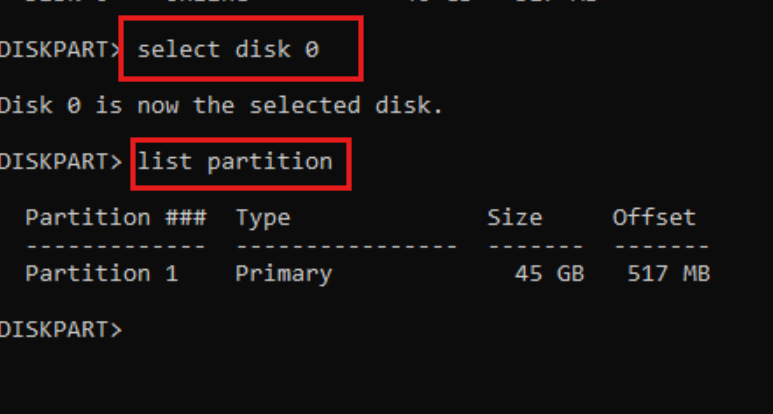Select the "Size" column header
The width and height of the screenshot is (773, 414).
pos(514,217)
